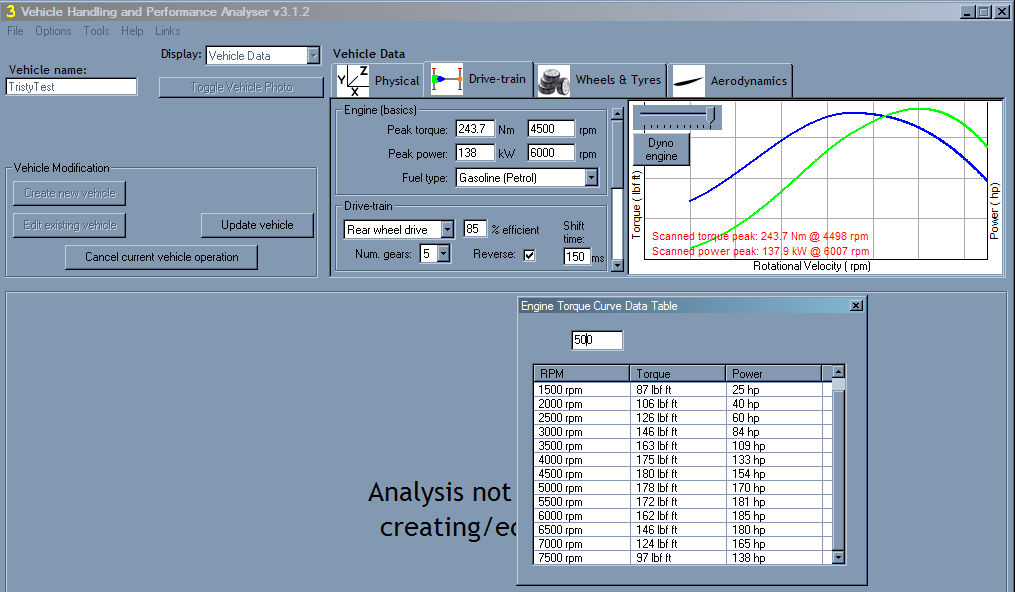Click the Peak torque rpm field
The height and width of the screenshot is (592, 1015).
(x=550, y=129)
